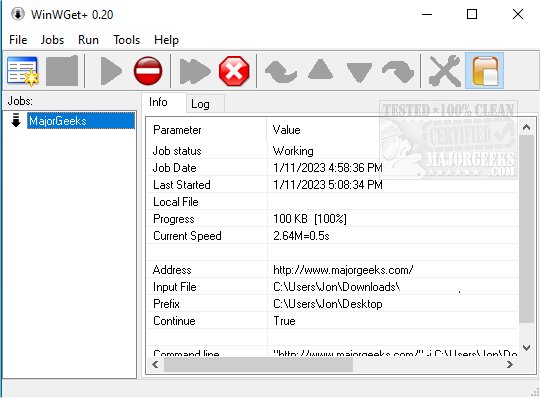
Task: Click the vertical scrollbar down arrow
Action: pyautogui.click(x=526, y=348)
